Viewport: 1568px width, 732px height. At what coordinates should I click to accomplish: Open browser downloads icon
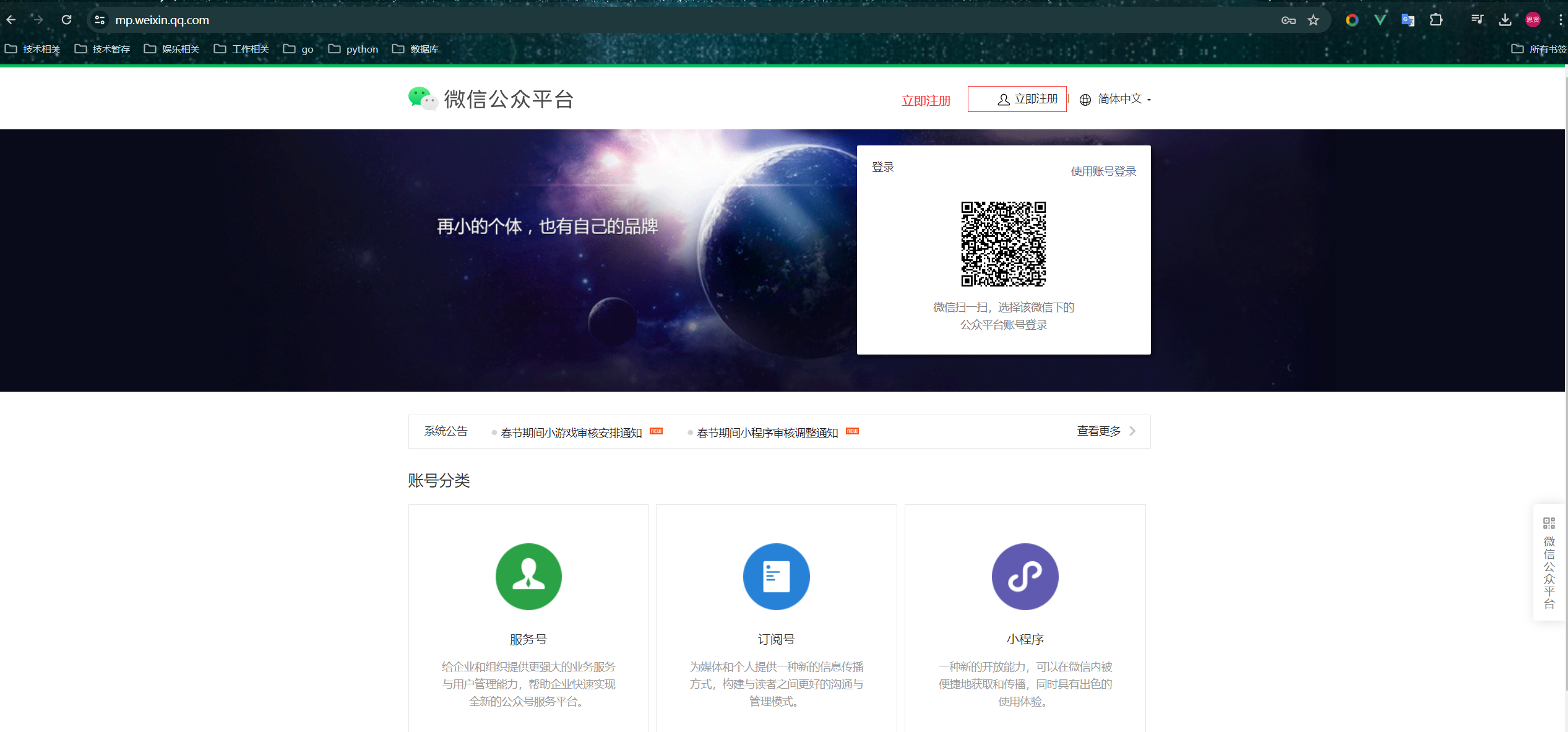pos(1505,20)
